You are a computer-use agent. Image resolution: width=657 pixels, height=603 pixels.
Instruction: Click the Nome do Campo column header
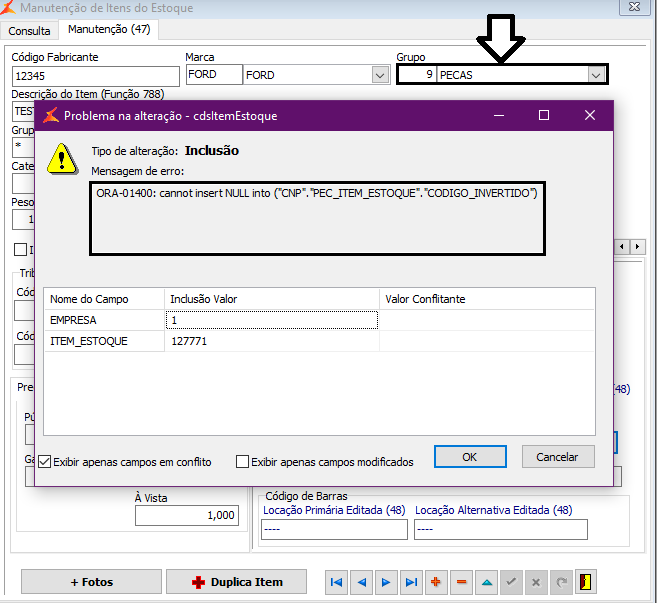pos(104,299)
